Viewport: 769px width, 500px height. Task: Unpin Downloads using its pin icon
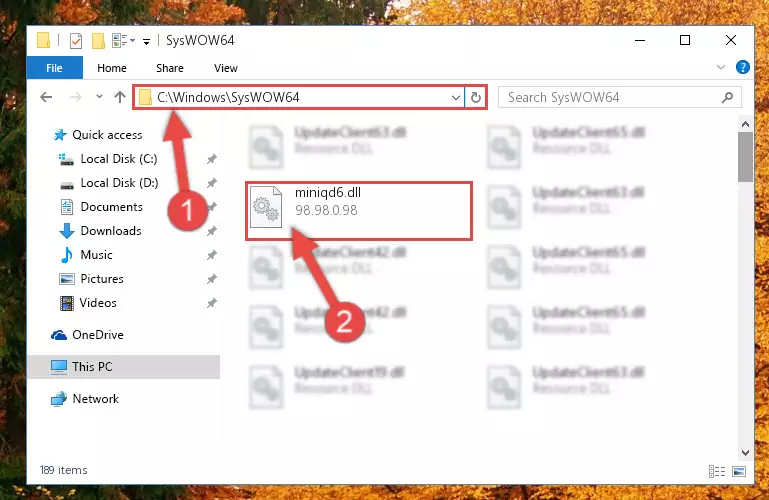pos(211,231)
